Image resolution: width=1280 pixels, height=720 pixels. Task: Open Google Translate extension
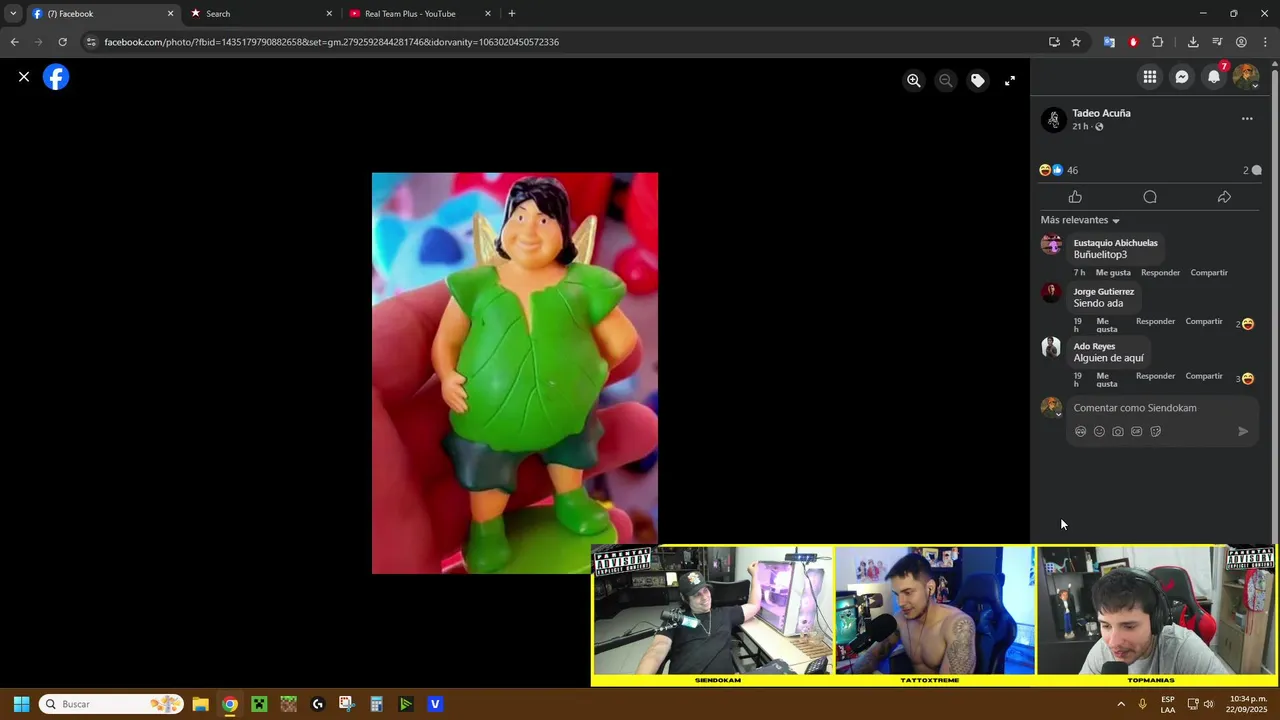tap(1109, 42)
